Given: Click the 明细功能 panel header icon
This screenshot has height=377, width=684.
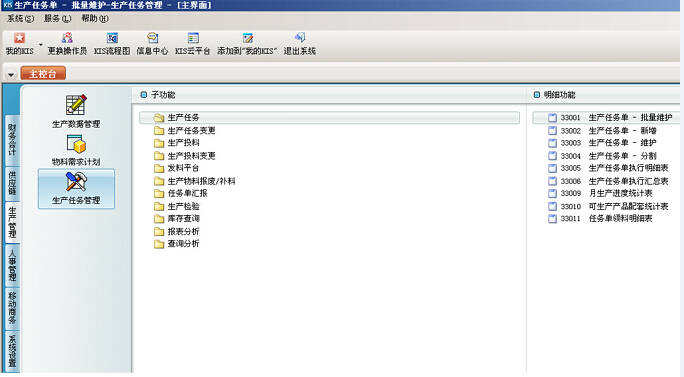Looking at the screenshot, I should pos(537,95).
